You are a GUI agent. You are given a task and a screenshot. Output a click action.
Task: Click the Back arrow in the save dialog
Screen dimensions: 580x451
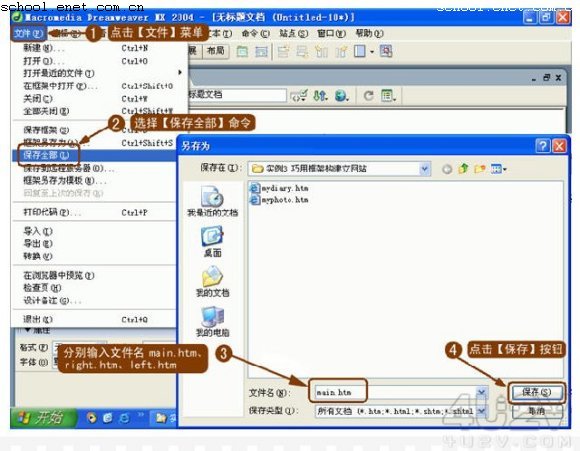[x=447, y=169]
